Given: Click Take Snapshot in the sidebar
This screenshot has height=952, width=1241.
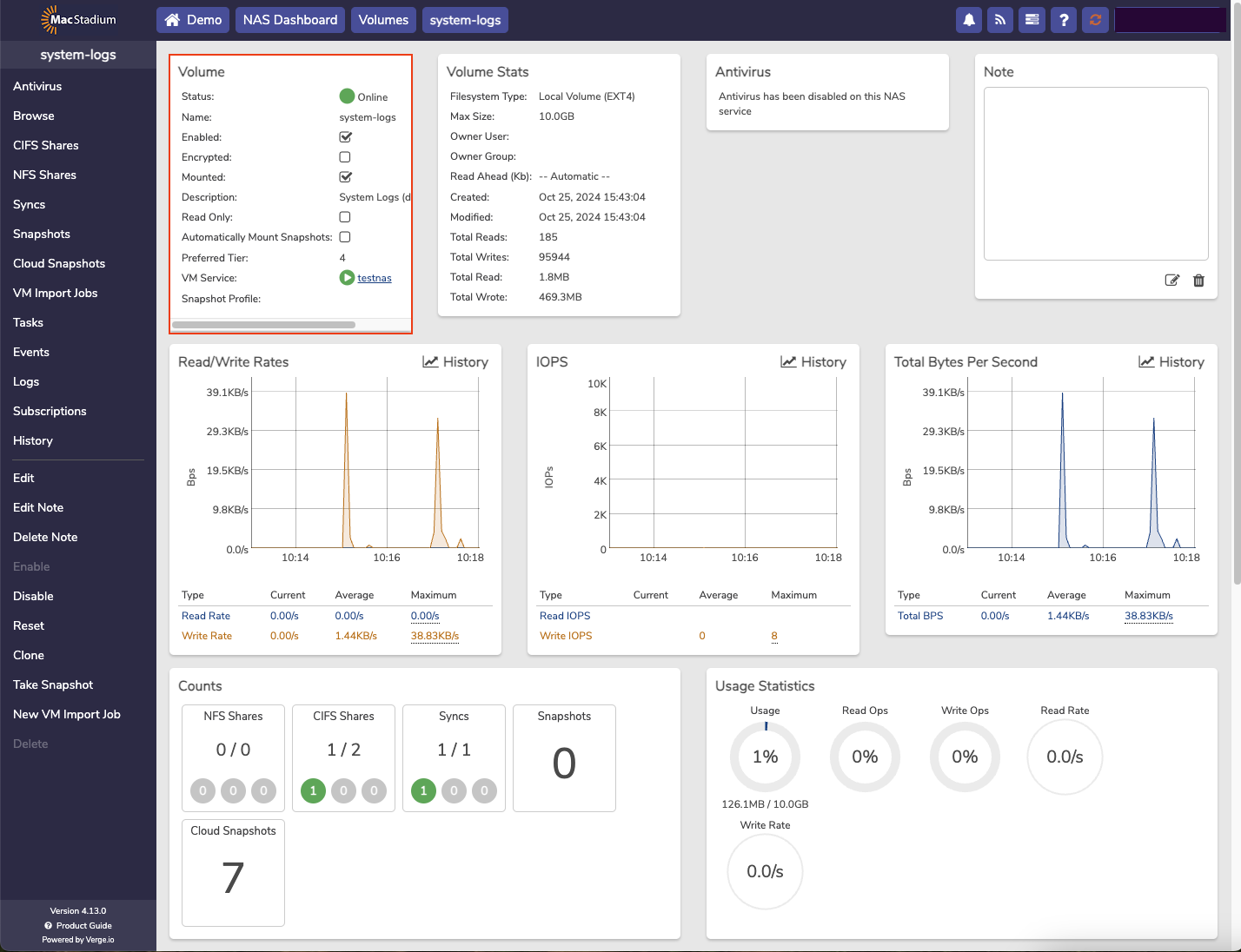Looking at the screenshot, I should click(52, 684).
